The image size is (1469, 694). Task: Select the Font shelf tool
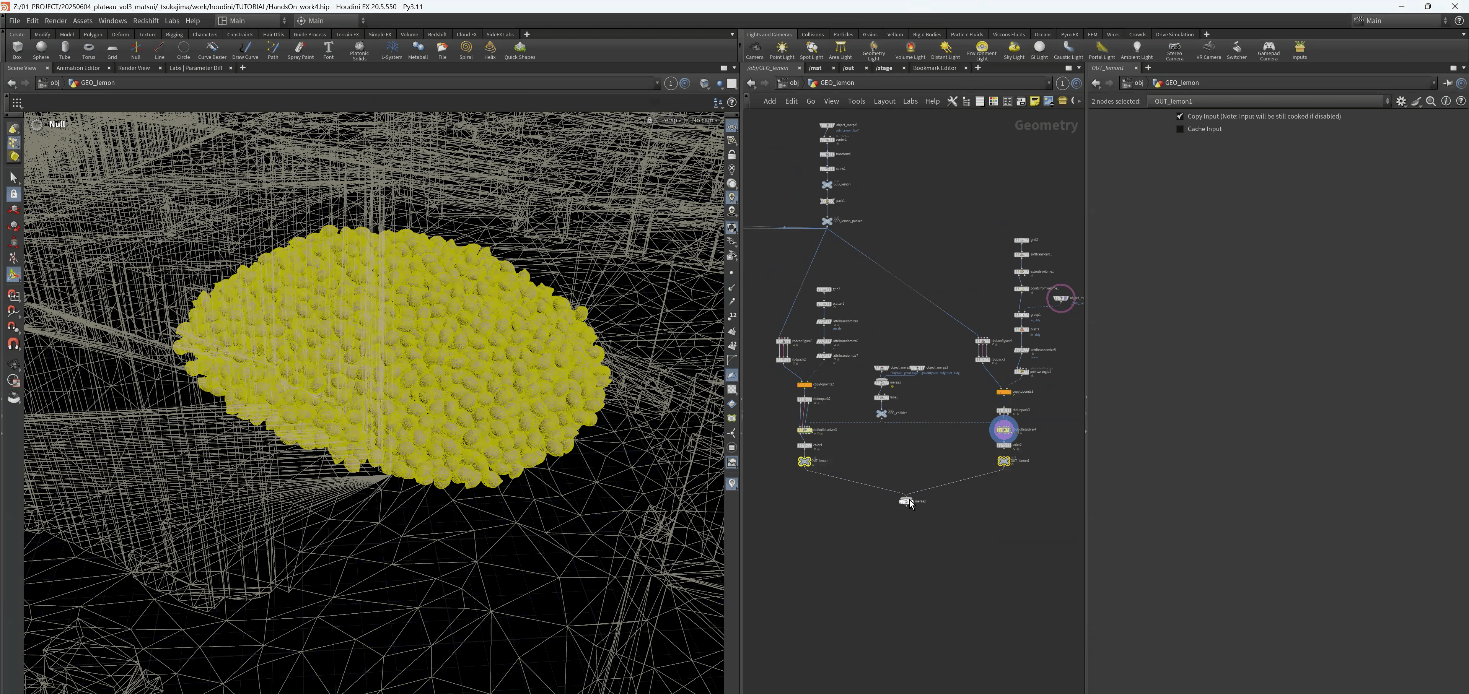(x=328, y=47)
